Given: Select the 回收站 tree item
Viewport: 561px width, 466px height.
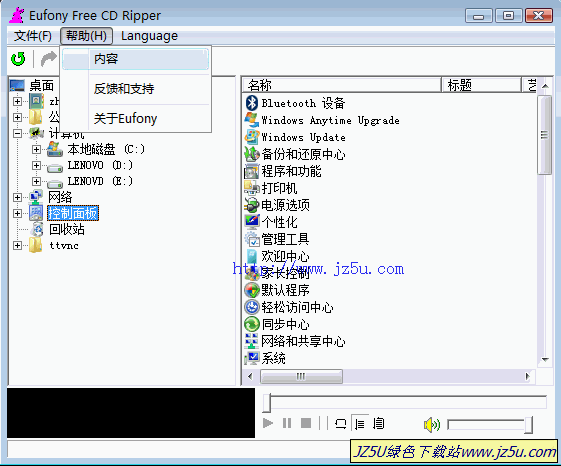Looking at the screenshot, I should (67, 229).
